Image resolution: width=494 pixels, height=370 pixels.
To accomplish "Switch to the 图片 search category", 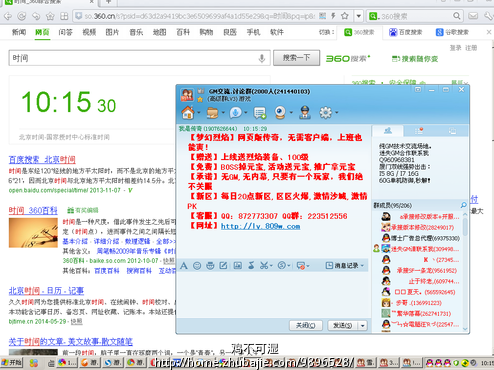I will 112,32.
